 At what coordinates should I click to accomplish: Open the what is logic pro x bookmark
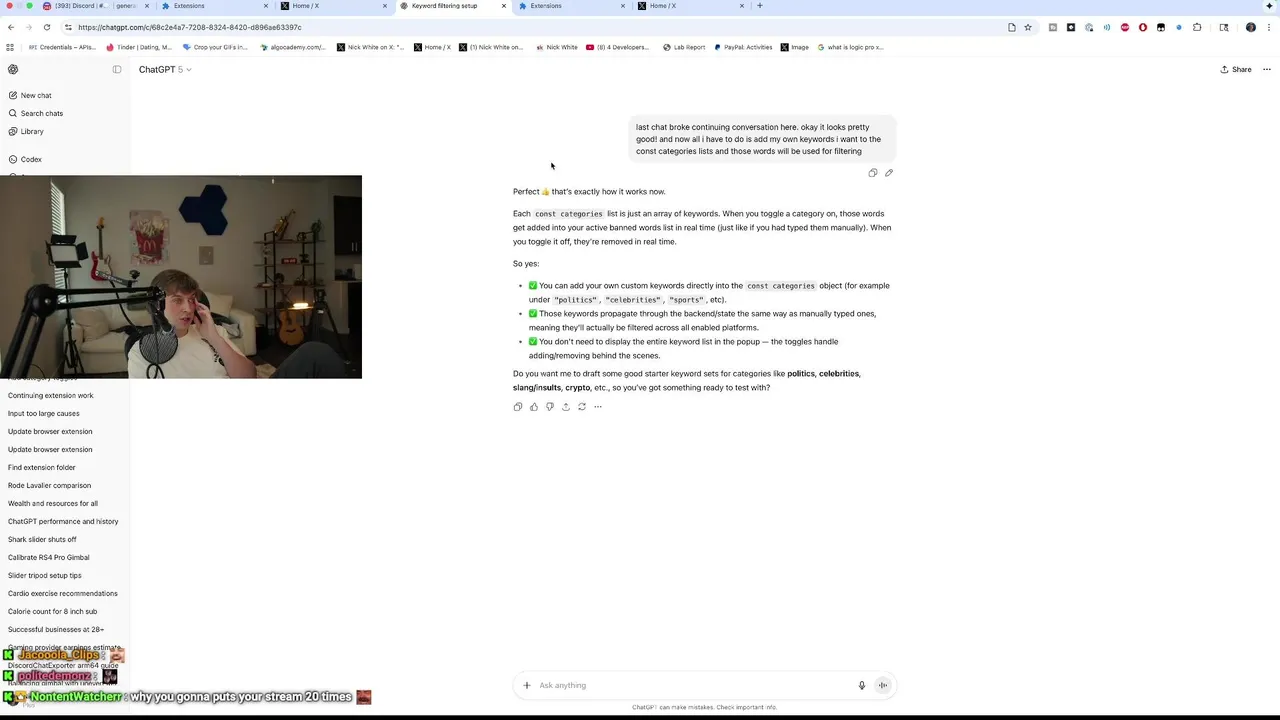tap(850, 47)
